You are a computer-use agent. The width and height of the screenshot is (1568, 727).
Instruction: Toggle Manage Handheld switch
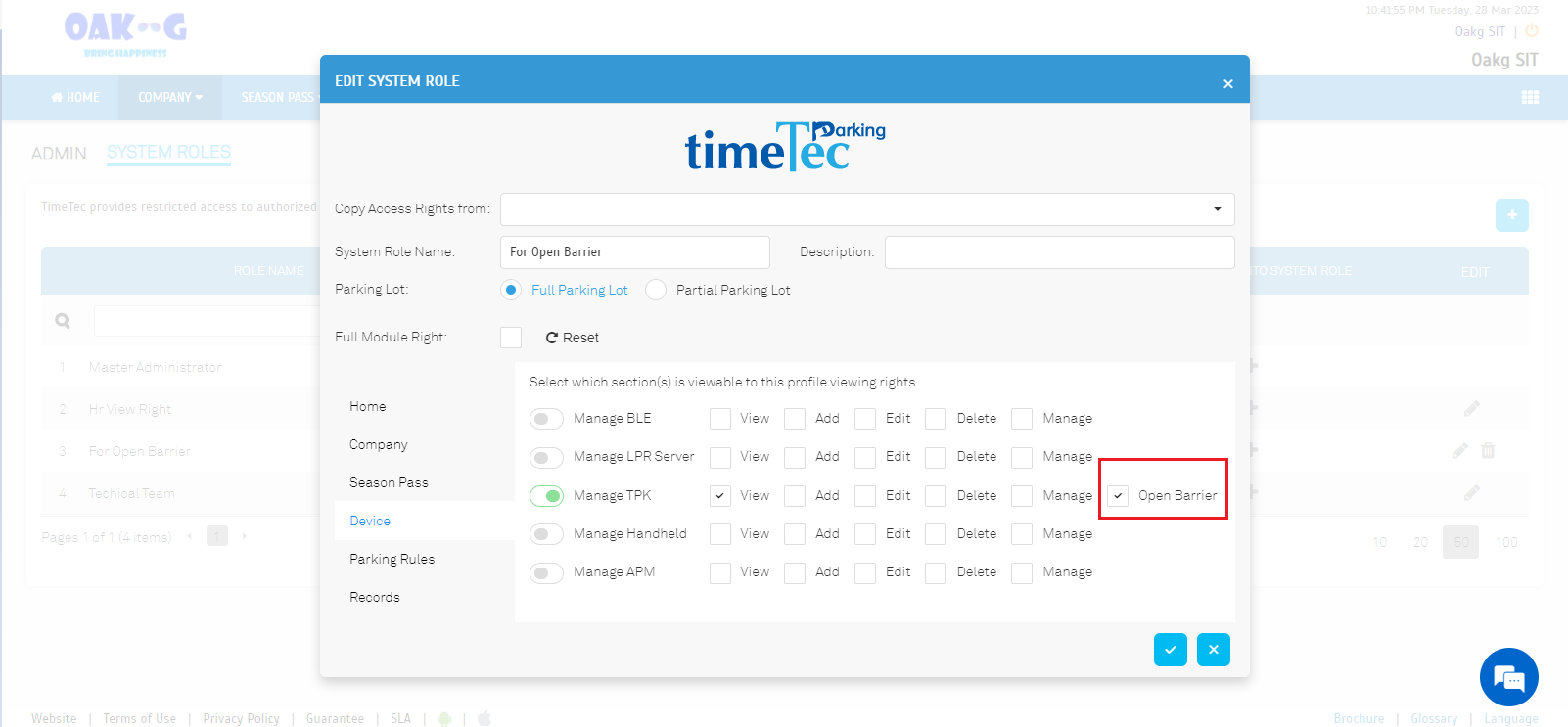[546, 534]
